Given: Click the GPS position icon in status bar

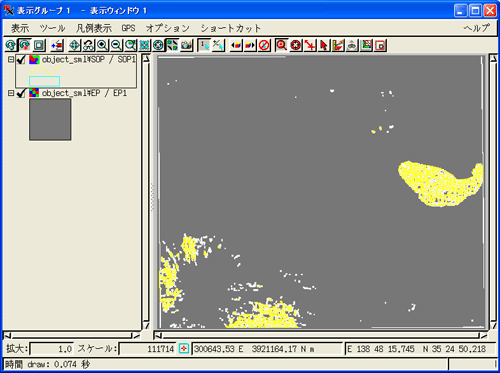Looking at the screenshot, I should pyautogui.click(x=183, y=349).
